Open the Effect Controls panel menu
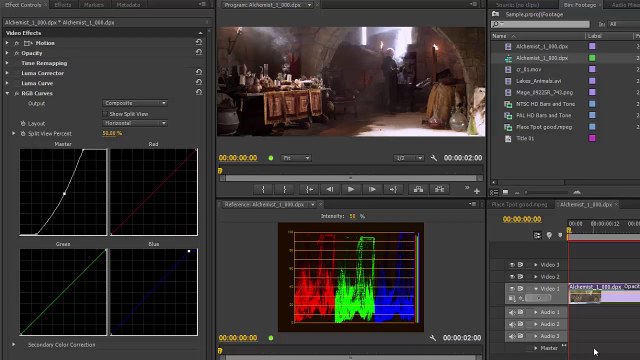The width and height of the screenshot is (640, 360). 202,4
